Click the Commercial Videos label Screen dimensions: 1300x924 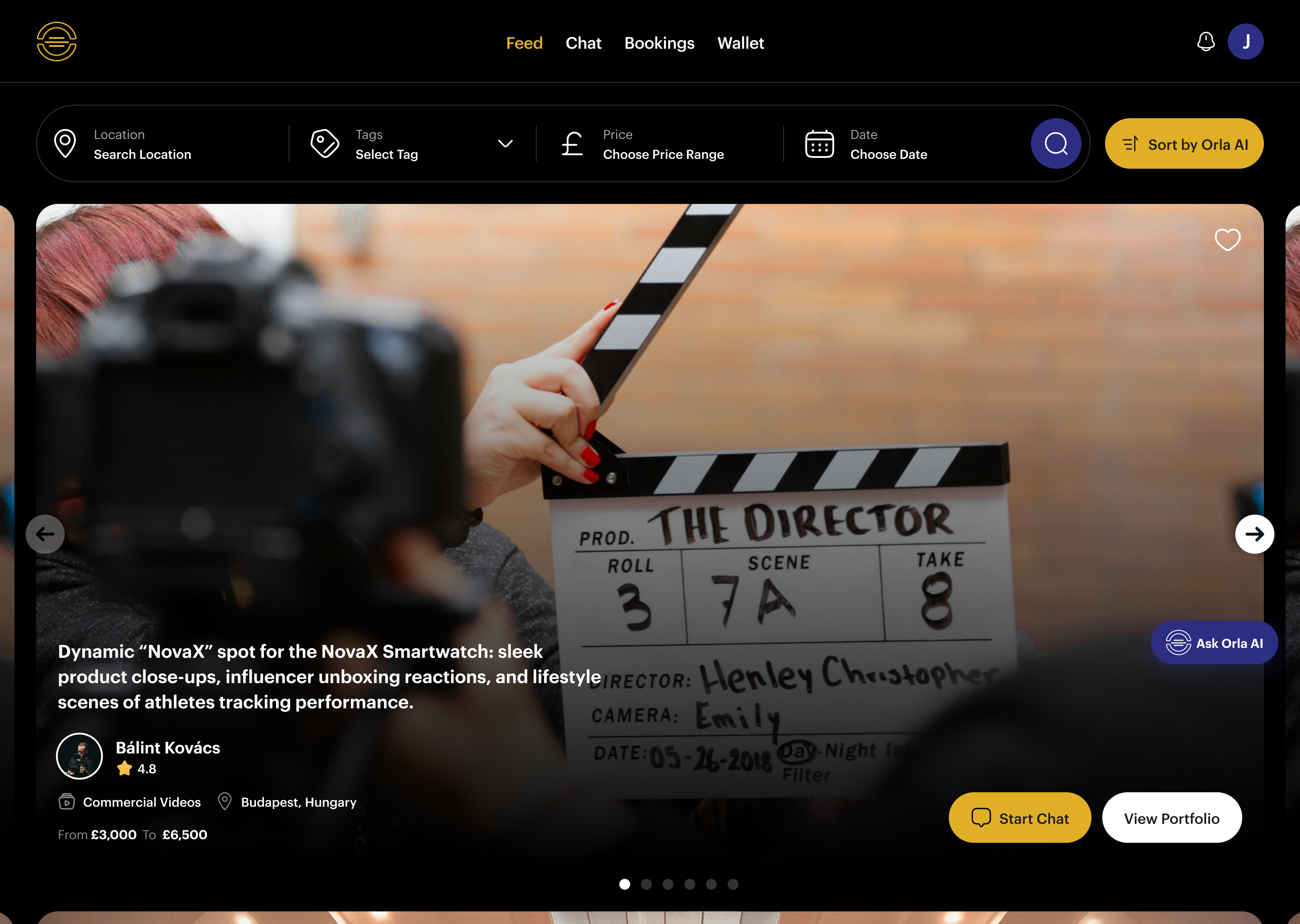pos(142,802)
